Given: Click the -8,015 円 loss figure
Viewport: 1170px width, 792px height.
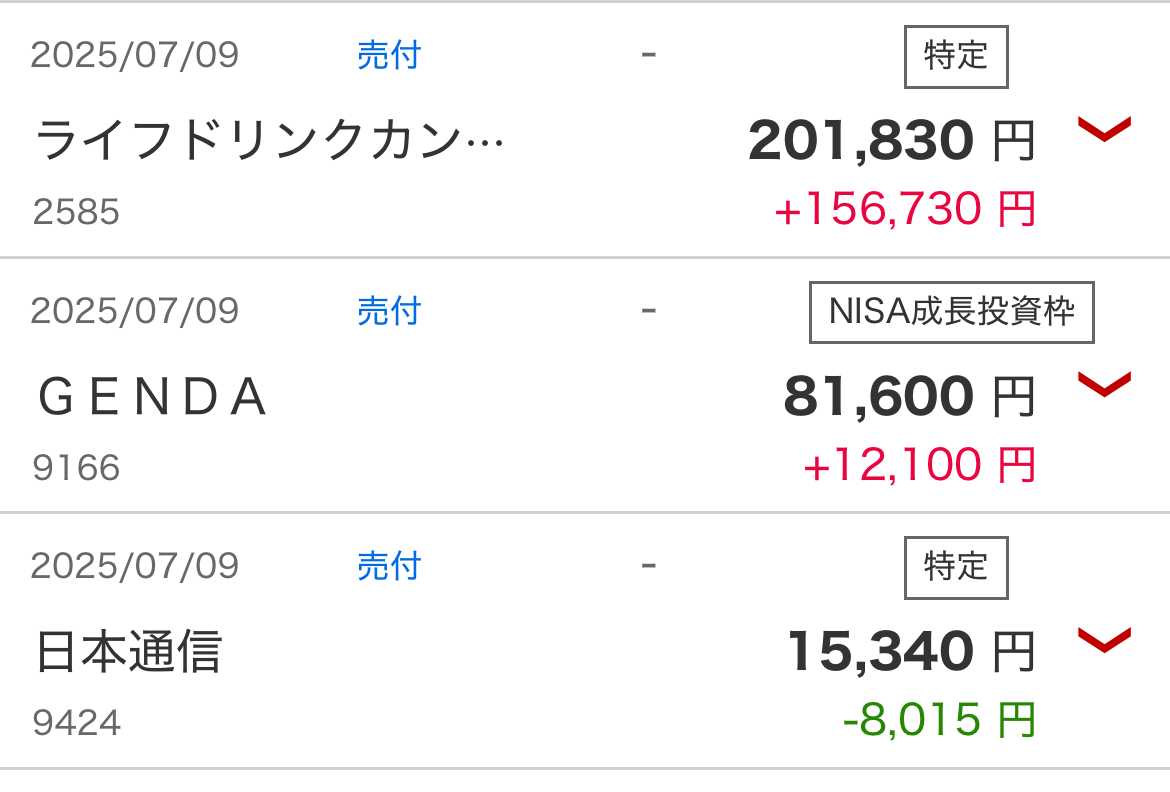Looking at the screenshot, I should 939,720.
